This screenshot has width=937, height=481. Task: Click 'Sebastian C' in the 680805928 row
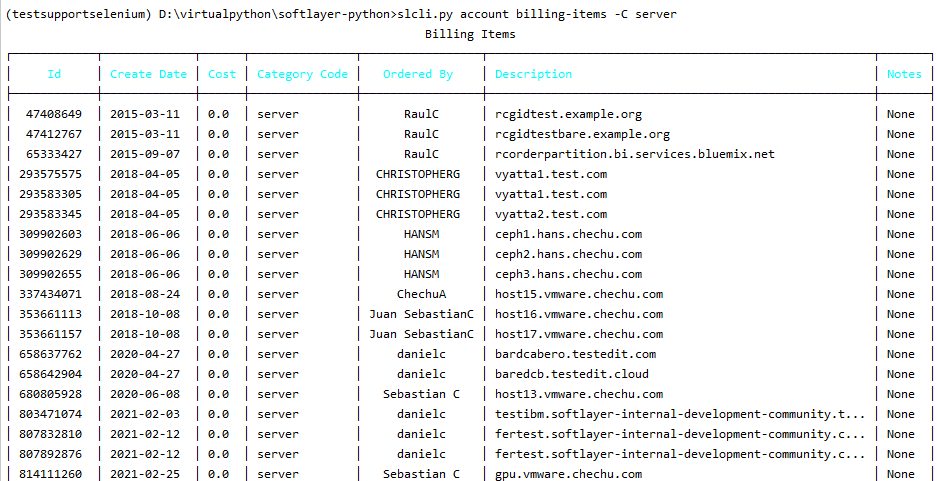[x=421, y=394]
